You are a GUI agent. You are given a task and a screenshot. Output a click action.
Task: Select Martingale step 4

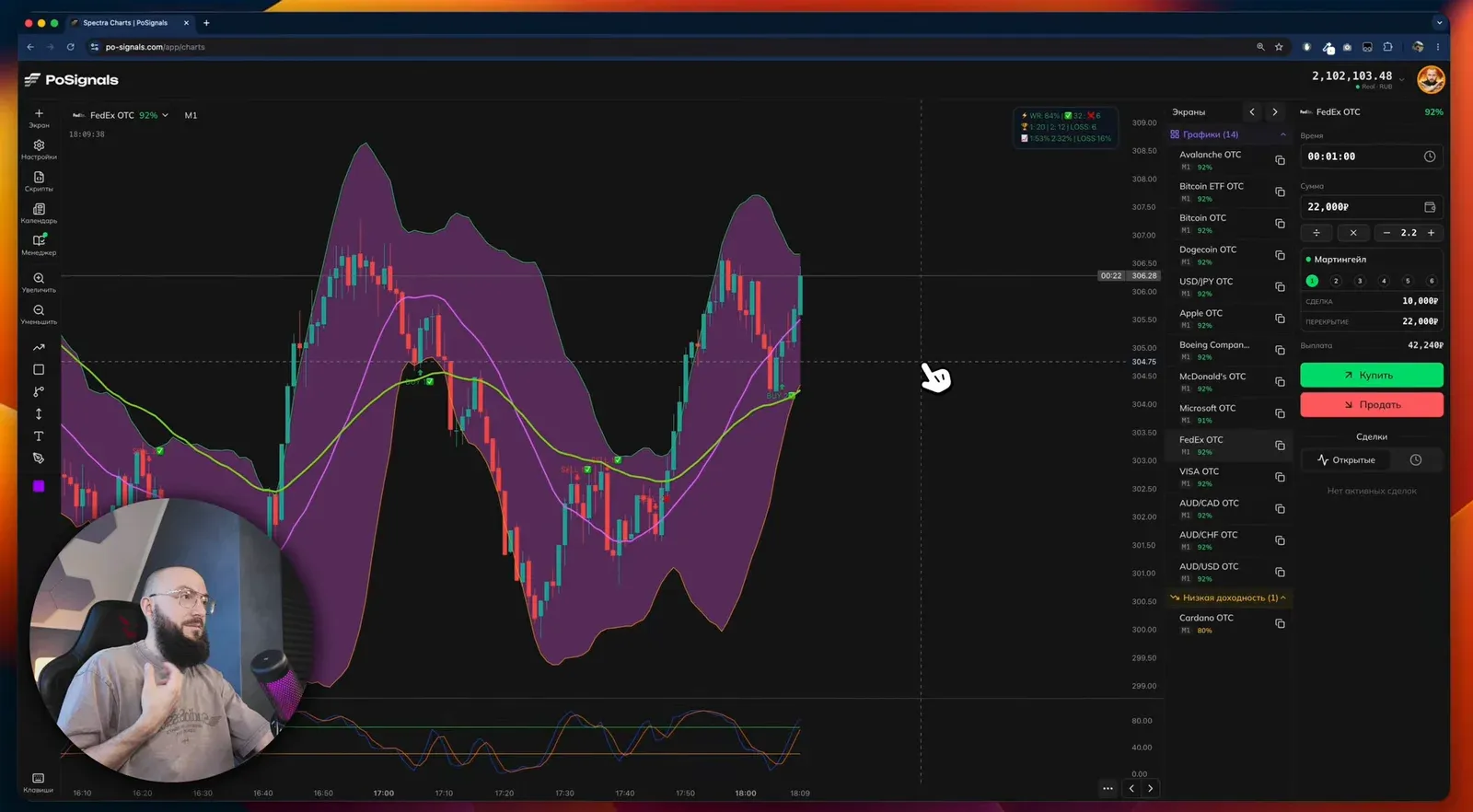tap(1384, 281)
